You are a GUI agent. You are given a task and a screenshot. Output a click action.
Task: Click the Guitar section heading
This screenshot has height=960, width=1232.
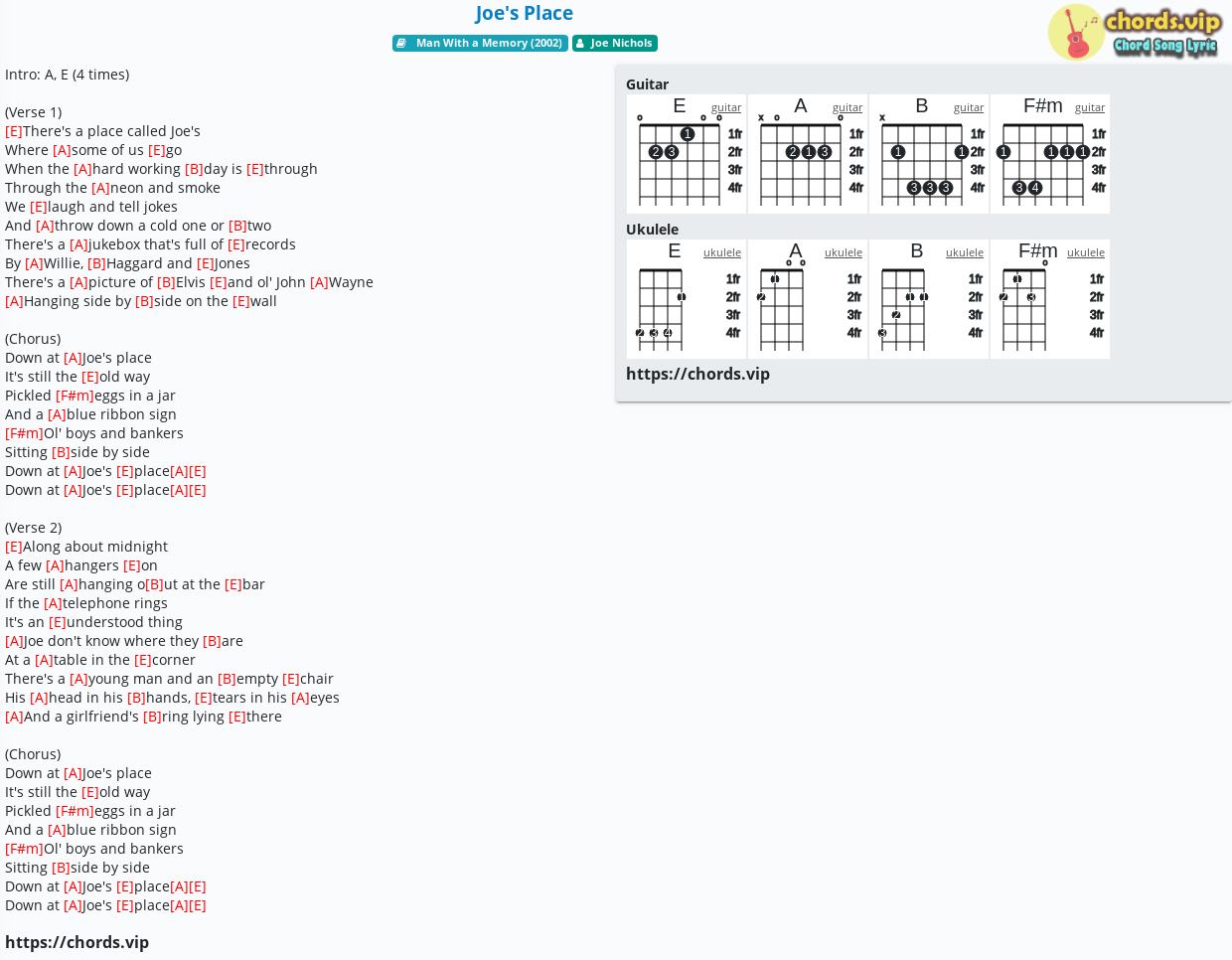tap(647, 84)
